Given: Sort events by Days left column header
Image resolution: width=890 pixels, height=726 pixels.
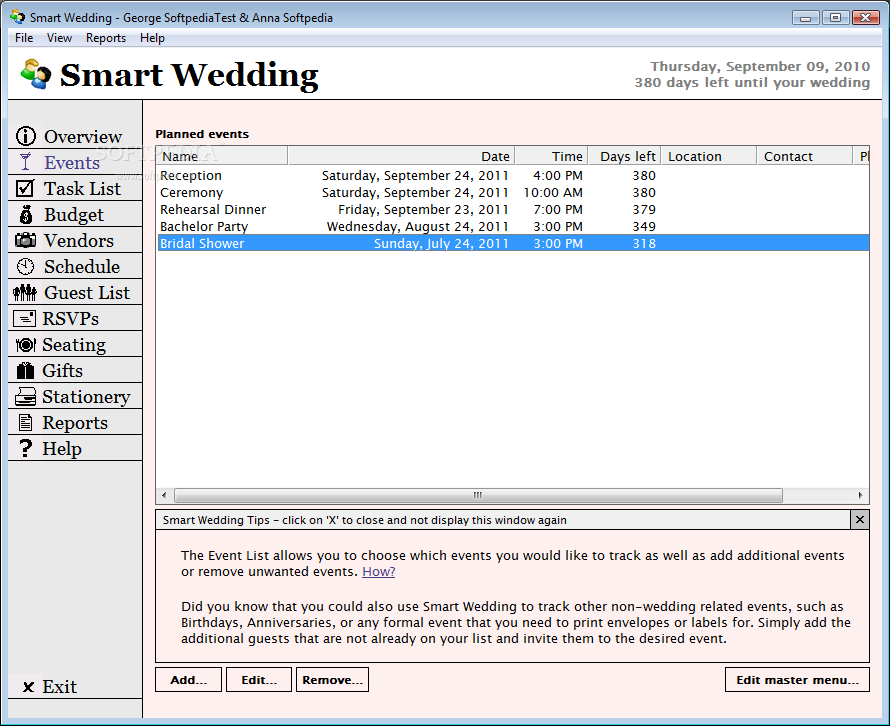Looking at the screenshot, I should tap(624, 156).
